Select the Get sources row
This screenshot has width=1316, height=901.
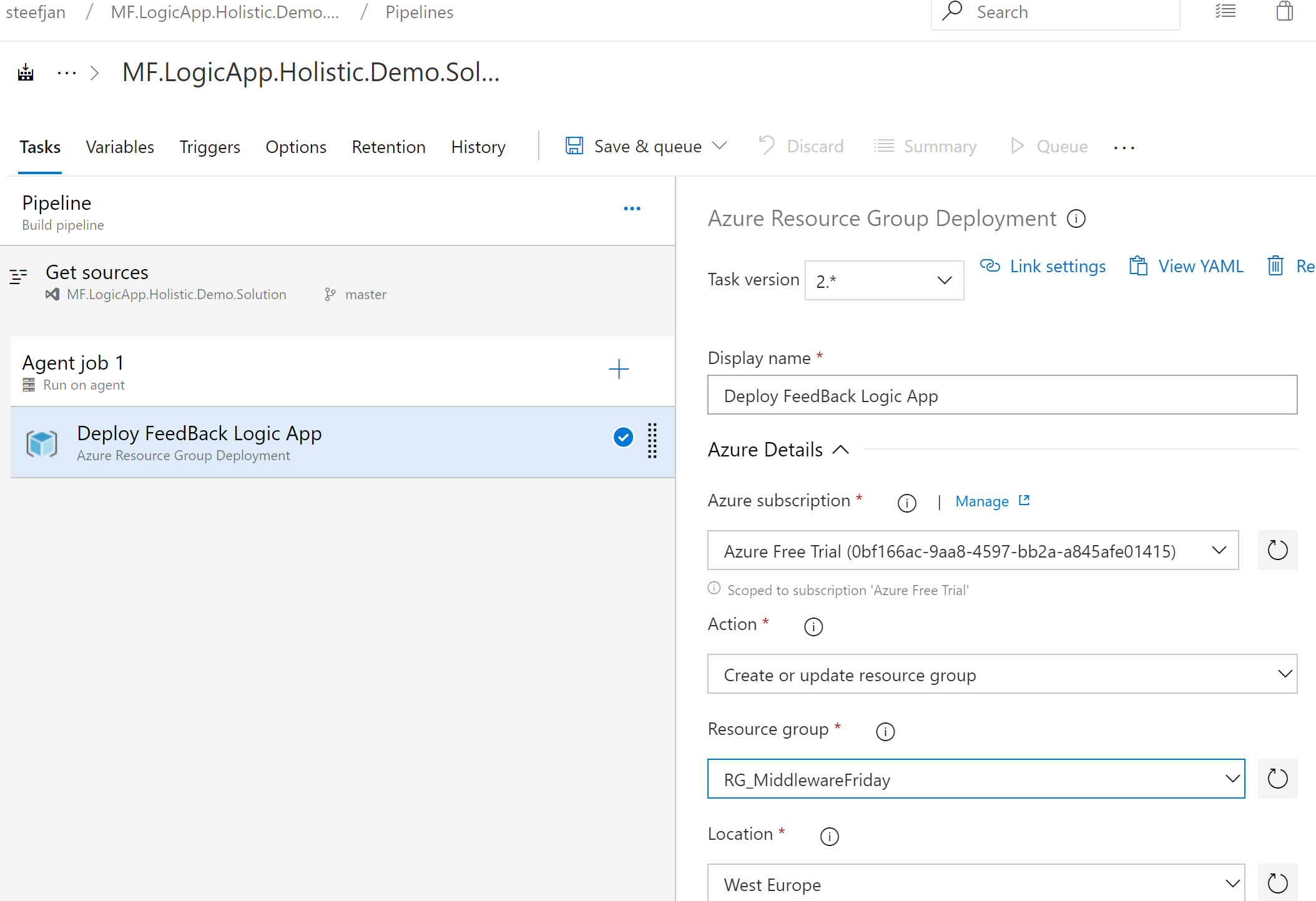pos(337,283)
